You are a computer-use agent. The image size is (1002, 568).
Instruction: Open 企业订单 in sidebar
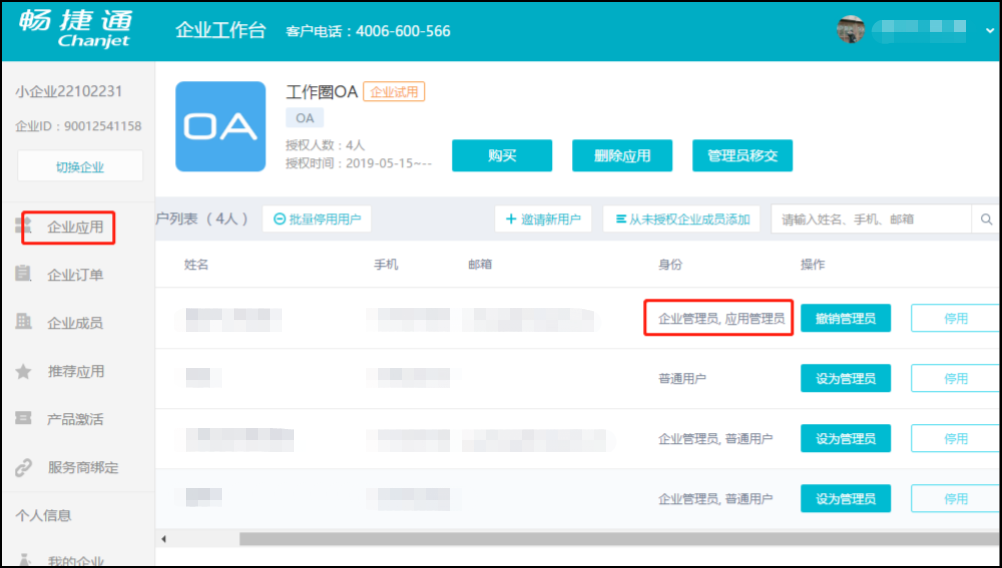(x=75, y=275)
